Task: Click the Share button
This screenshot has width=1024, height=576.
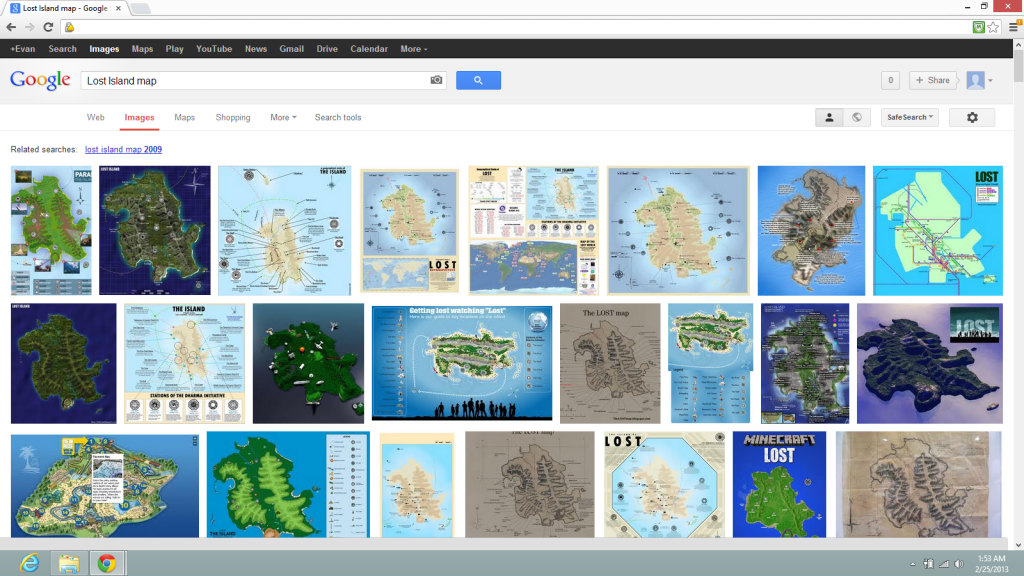Action: coord(933,80)
